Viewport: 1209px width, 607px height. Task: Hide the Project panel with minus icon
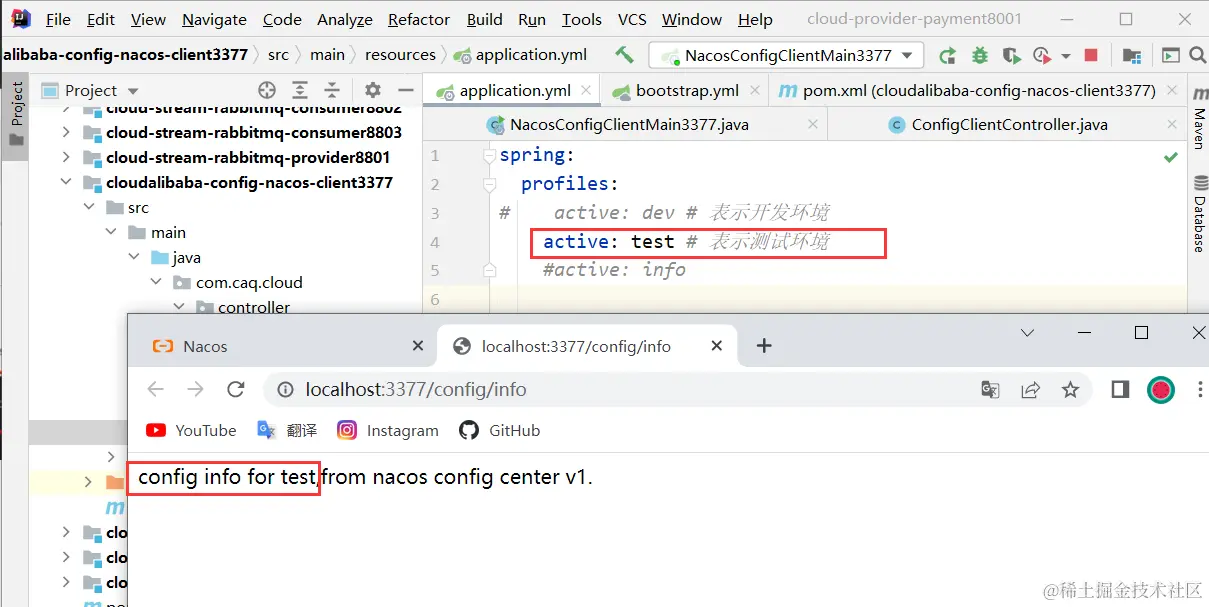click(x=404, y=90)
